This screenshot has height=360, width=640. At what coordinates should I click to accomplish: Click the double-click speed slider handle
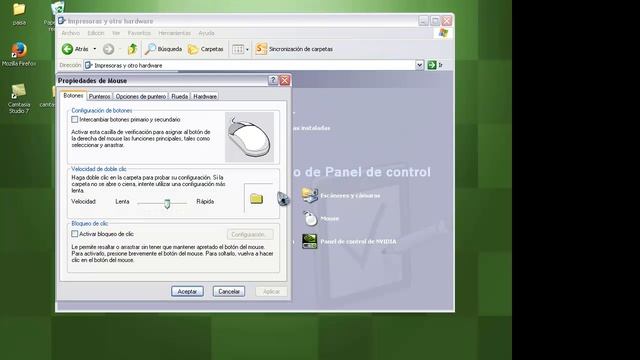pyautogui.click(x=167, y=203)
